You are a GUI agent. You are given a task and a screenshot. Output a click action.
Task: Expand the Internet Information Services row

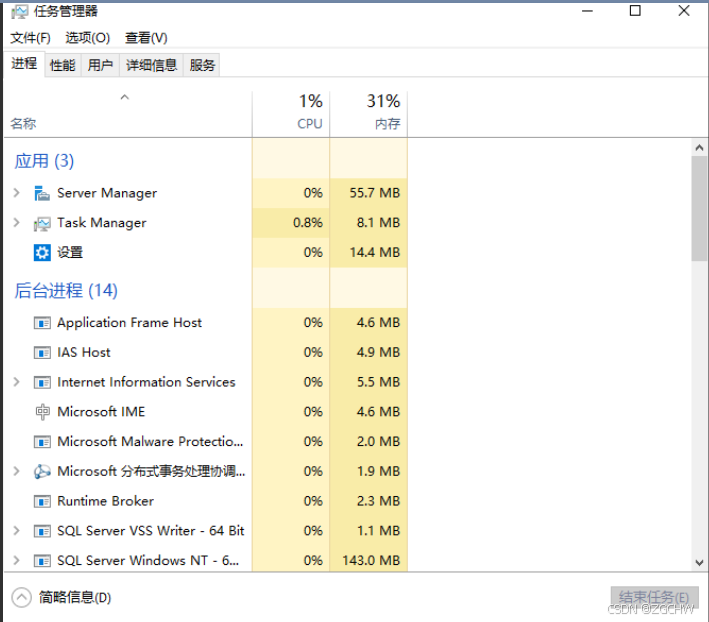point(17,382)
